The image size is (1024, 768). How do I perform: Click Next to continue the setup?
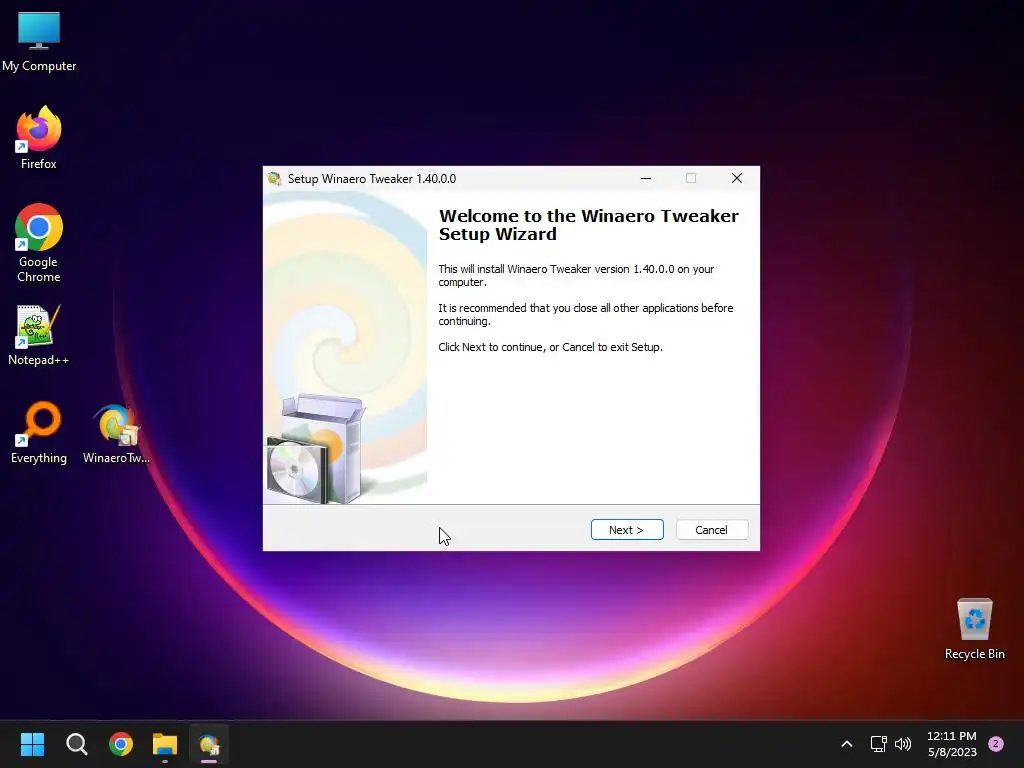[x=627, y=530]
